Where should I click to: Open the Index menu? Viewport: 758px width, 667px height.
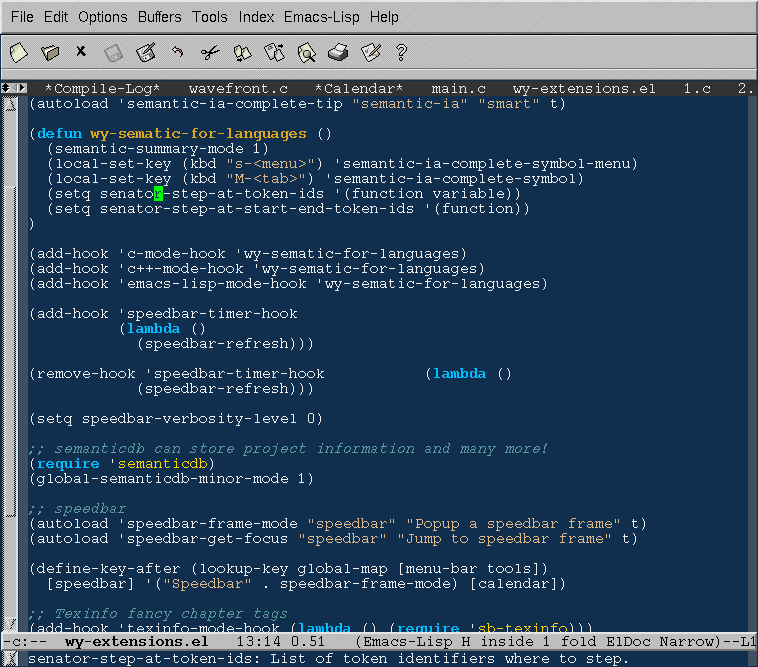click(256, 17)
